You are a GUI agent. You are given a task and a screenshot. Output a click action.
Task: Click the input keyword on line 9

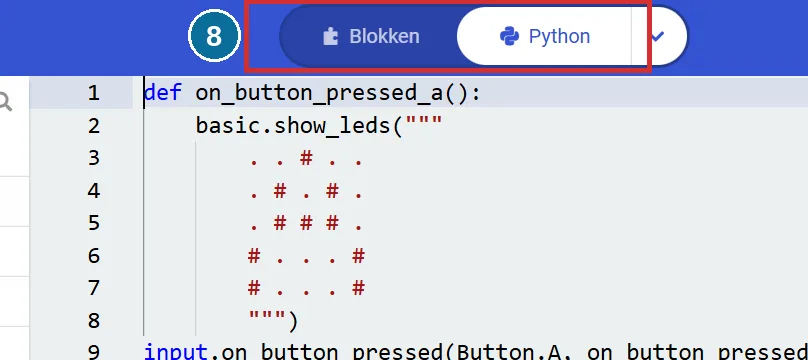point(176,353)
